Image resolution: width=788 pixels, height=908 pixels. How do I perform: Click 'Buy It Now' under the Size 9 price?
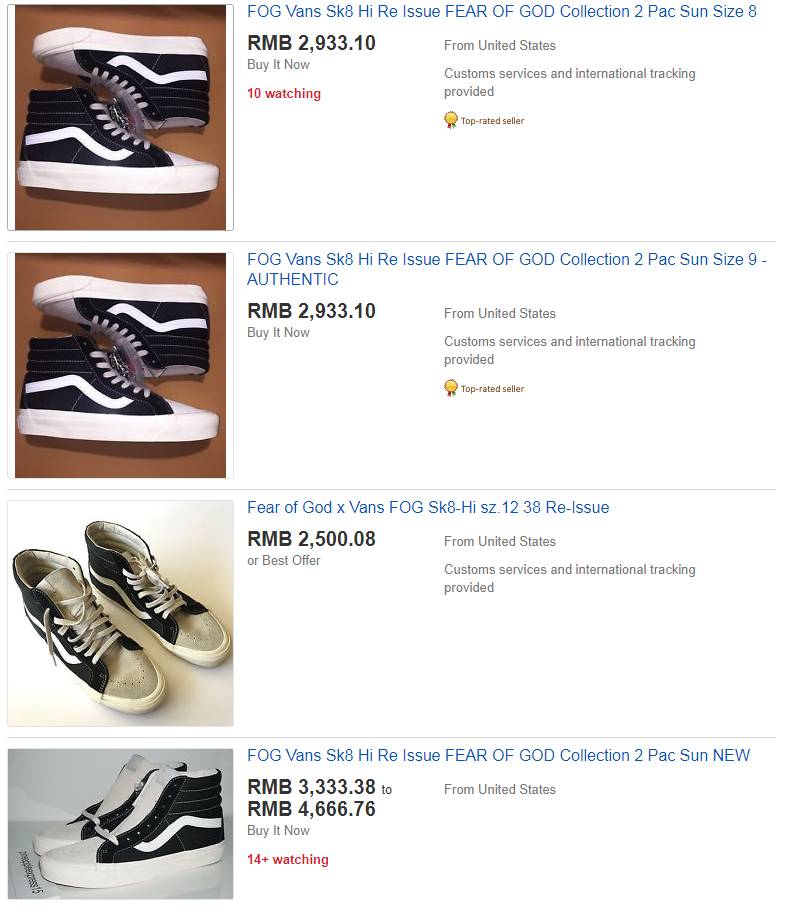pyautogui.click(x=278, y=333)
